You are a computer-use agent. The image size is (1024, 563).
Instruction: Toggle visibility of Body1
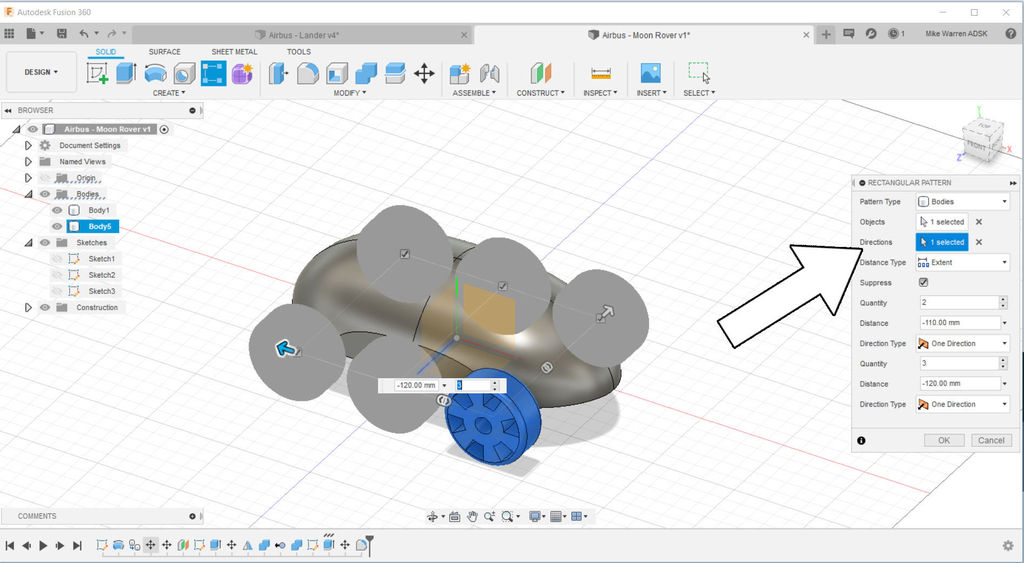coord(57,210)
